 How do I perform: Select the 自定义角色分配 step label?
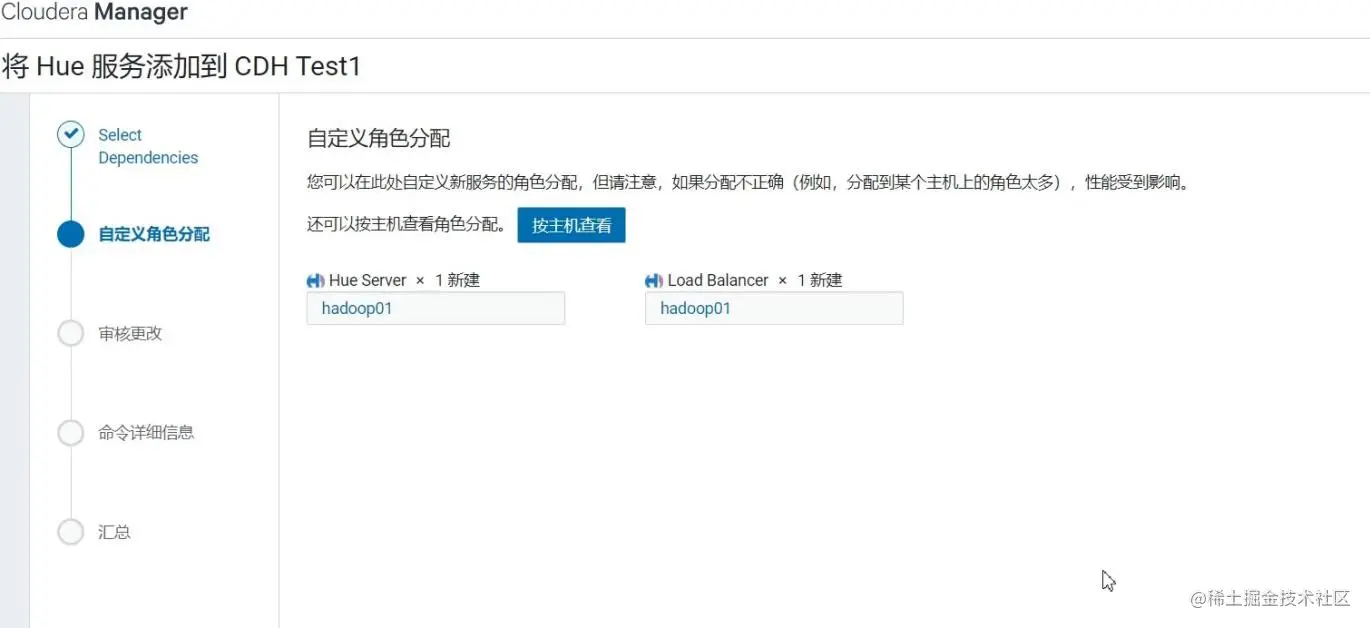coord(154,234)
